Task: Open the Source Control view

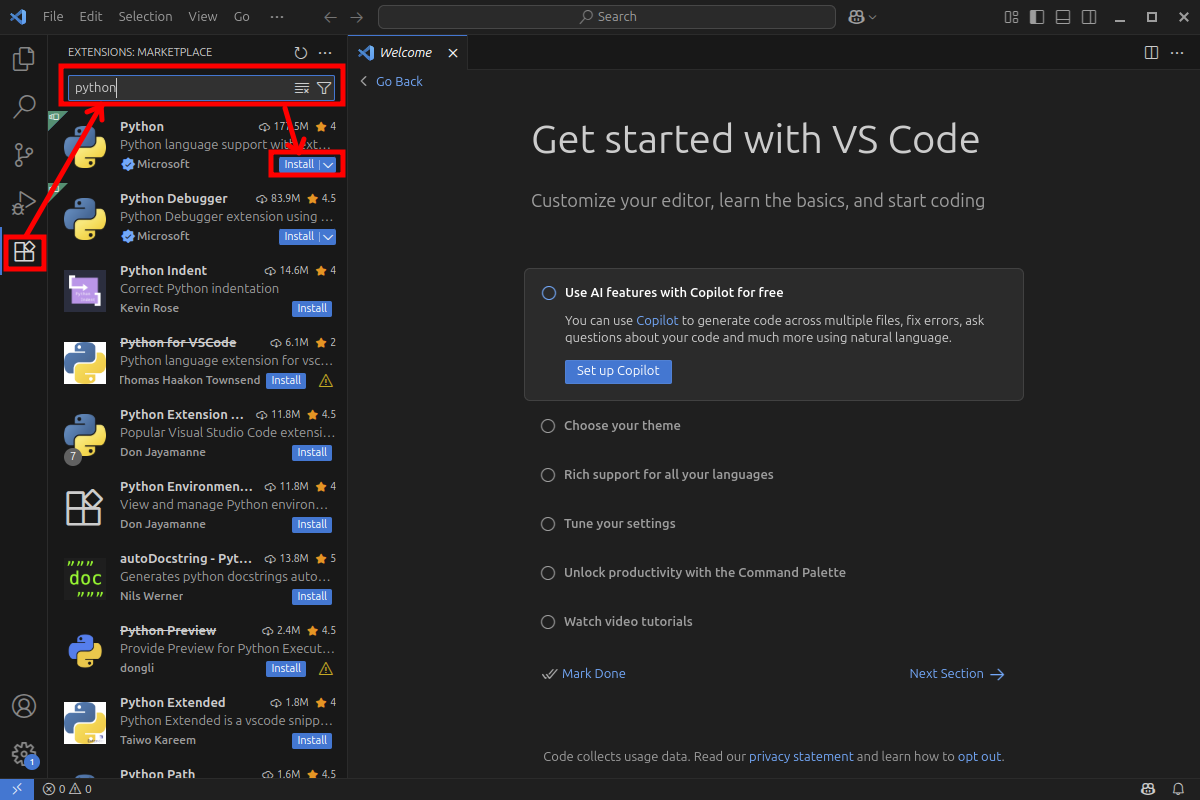Action: [x=24, y=155]
